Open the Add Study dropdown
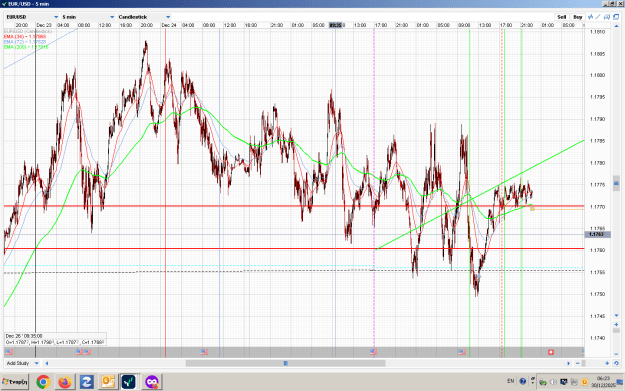The image size is (625, 391). [22, 363]
